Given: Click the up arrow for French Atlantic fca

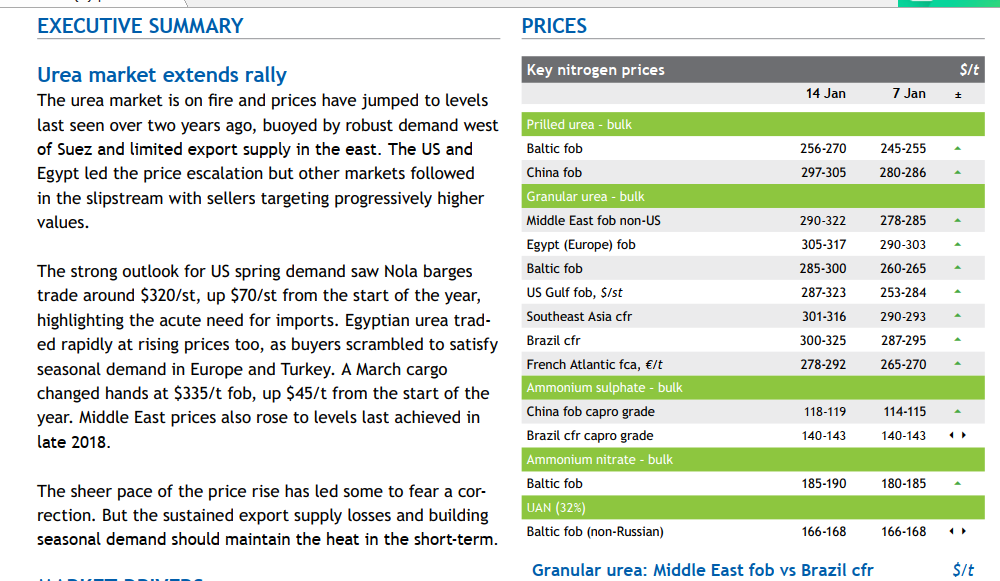Looking at the screenshot, I should click(957, 364).
